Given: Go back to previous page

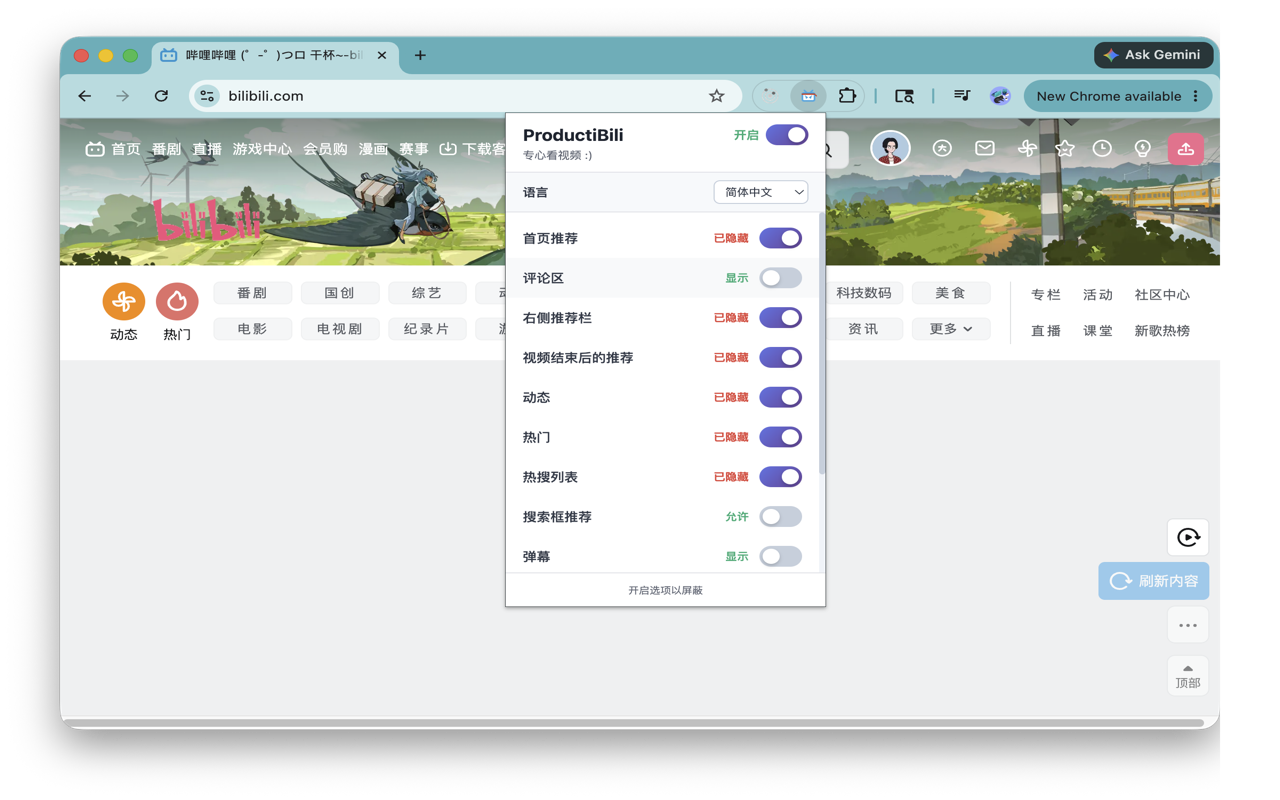Looking at the screenshot, I should [85, 96].
